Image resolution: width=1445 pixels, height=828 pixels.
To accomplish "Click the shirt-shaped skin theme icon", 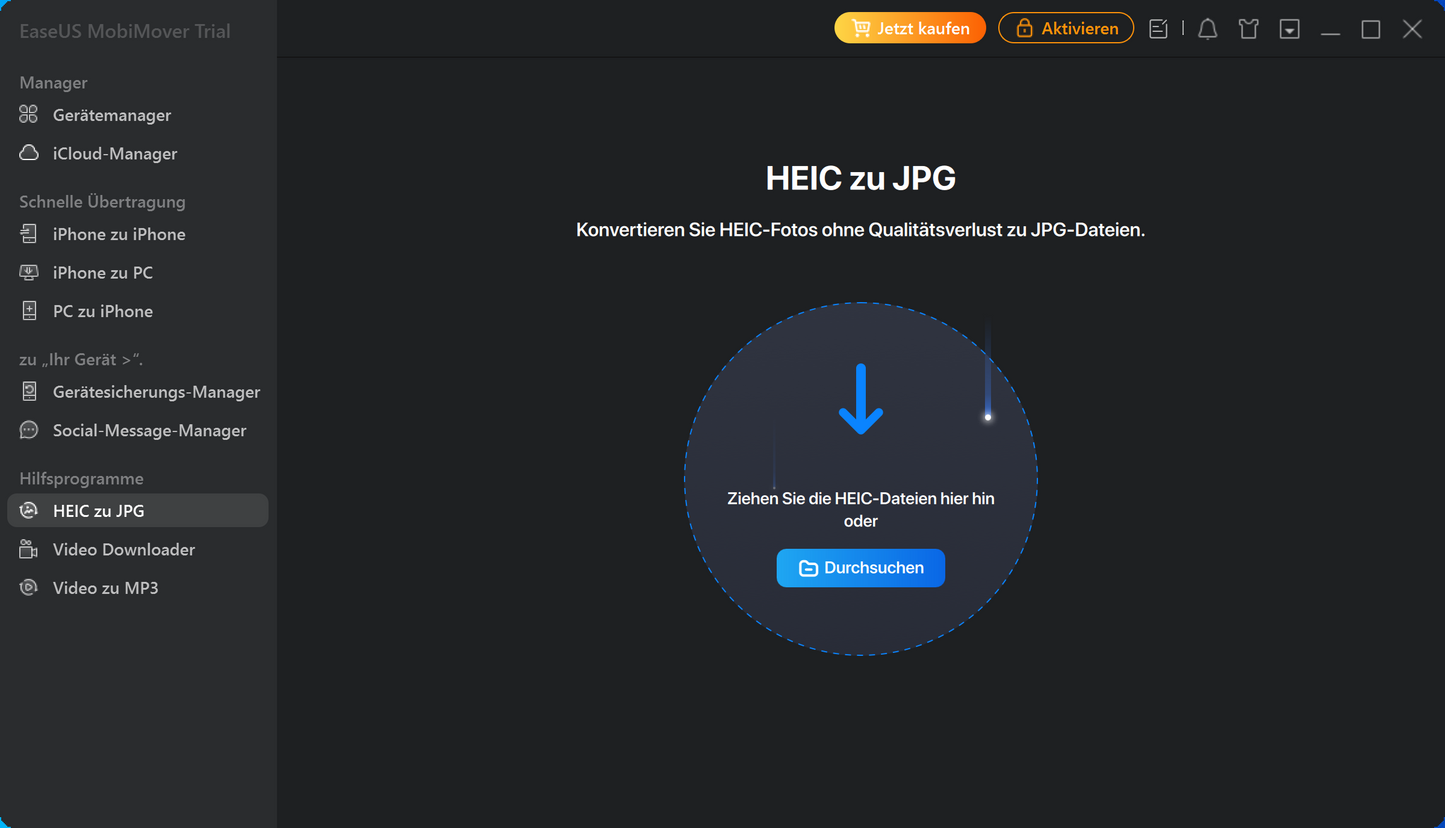I will [1248, 29].
